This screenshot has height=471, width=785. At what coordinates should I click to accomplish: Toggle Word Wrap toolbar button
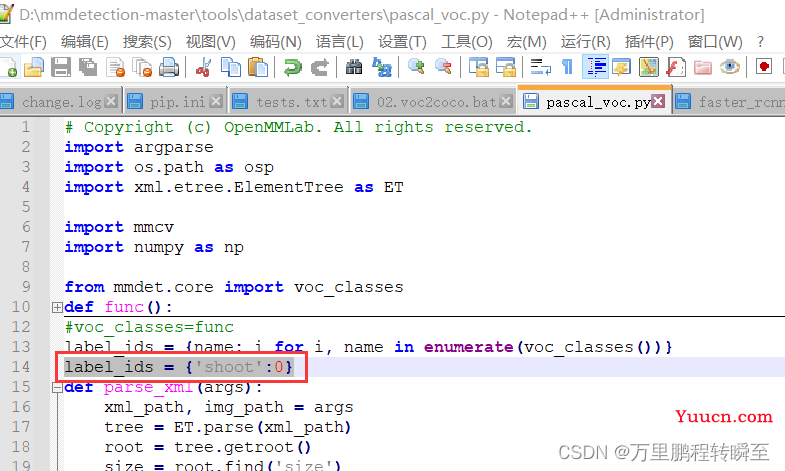point(540,67)
